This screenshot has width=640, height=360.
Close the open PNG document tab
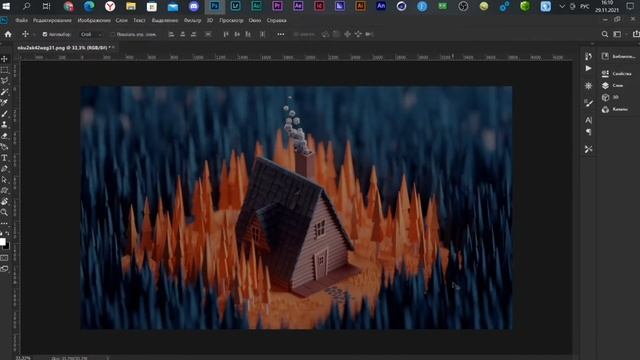(x=113, y=48)
